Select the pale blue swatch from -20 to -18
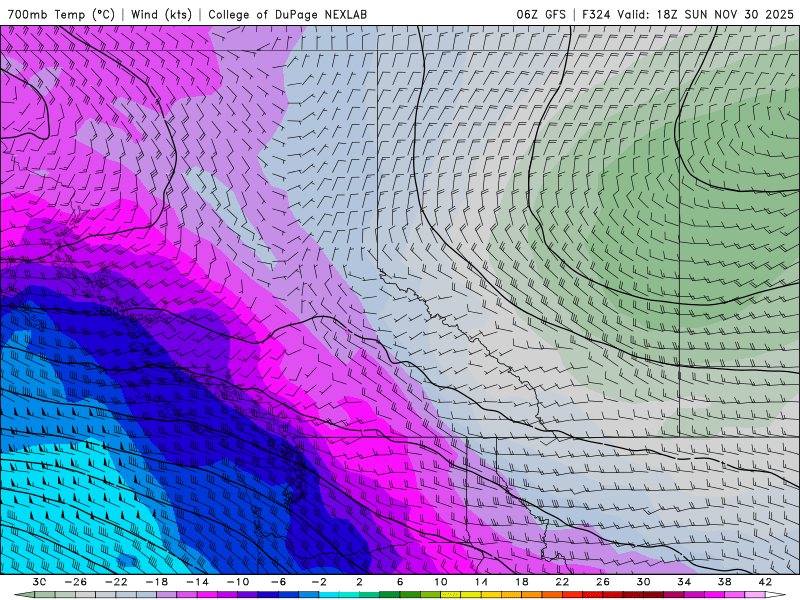The height and width of the screenshot is (600, 800). coord(146,595)
